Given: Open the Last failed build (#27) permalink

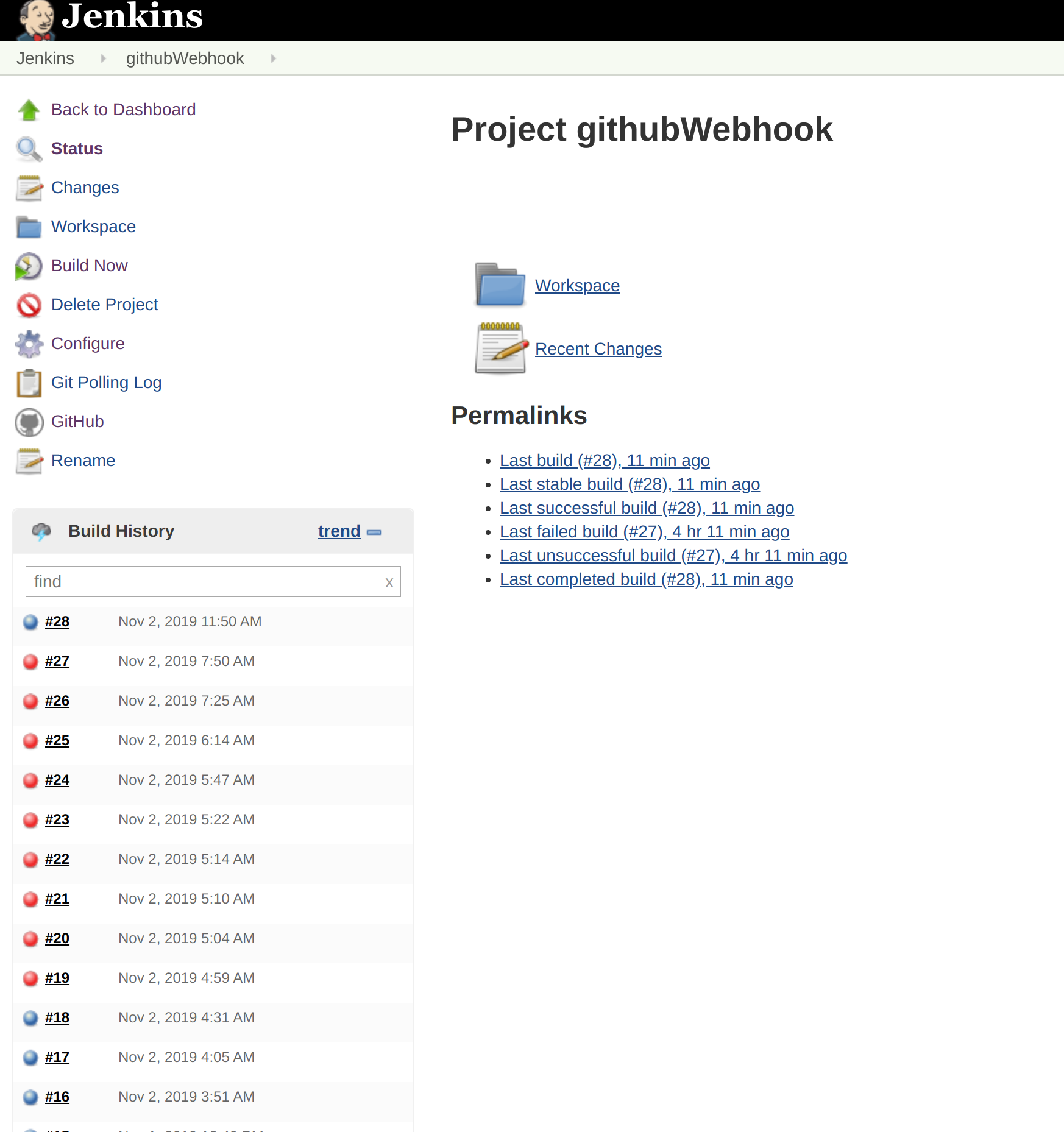Looking at the screenshot, I should (644, 531).
